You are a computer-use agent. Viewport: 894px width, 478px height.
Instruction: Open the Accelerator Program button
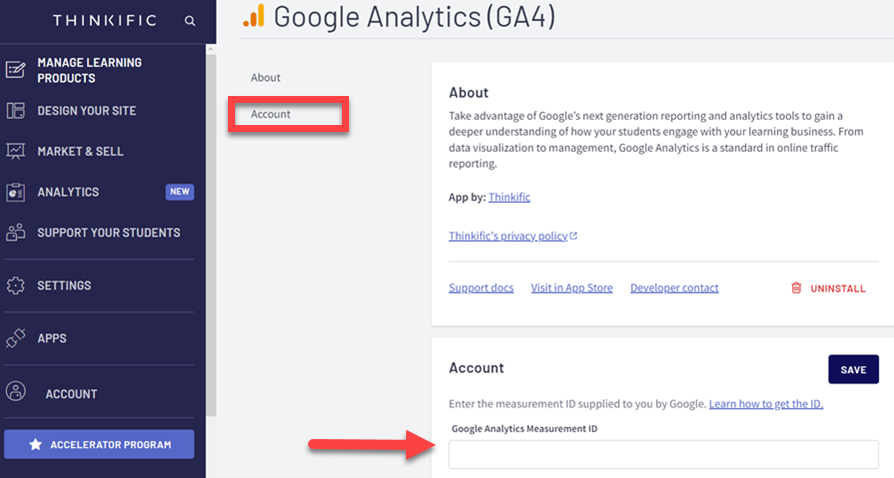point(99,444)
